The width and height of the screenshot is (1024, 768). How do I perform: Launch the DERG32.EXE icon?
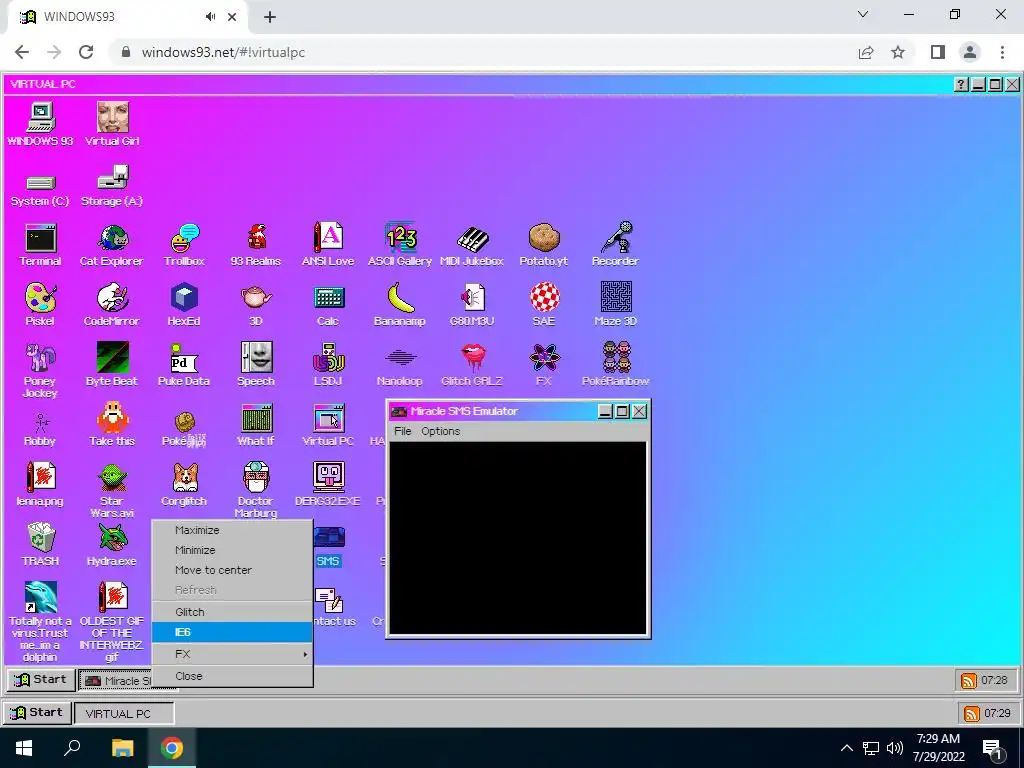[328, 485]
